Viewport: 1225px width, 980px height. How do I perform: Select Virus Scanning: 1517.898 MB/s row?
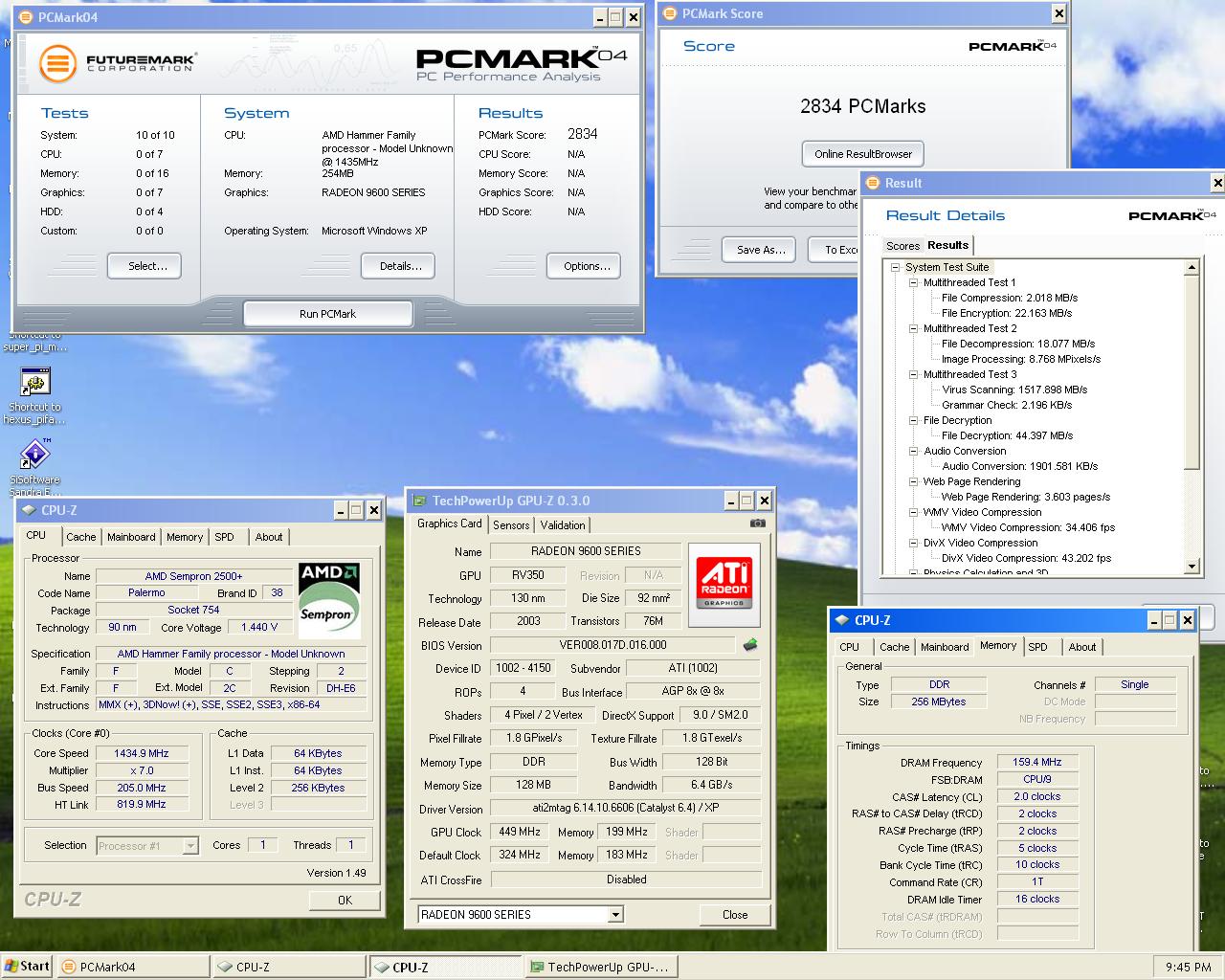coord(1014,390)
